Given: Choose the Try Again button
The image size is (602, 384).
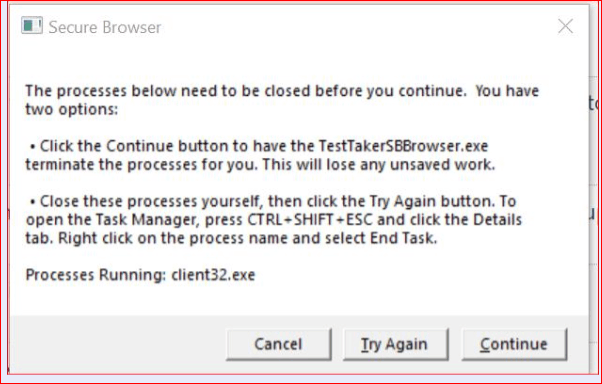Looking at the screenshot, I should click(395, 344).
